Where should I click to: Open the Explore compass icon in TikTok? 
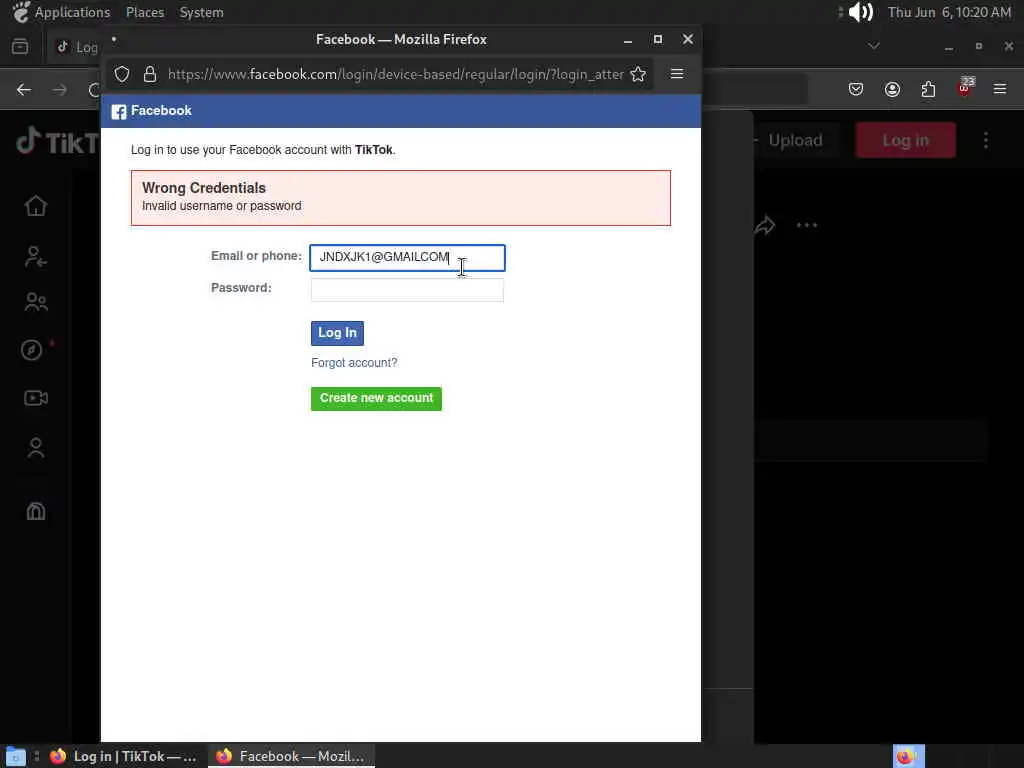coord(32,350)
